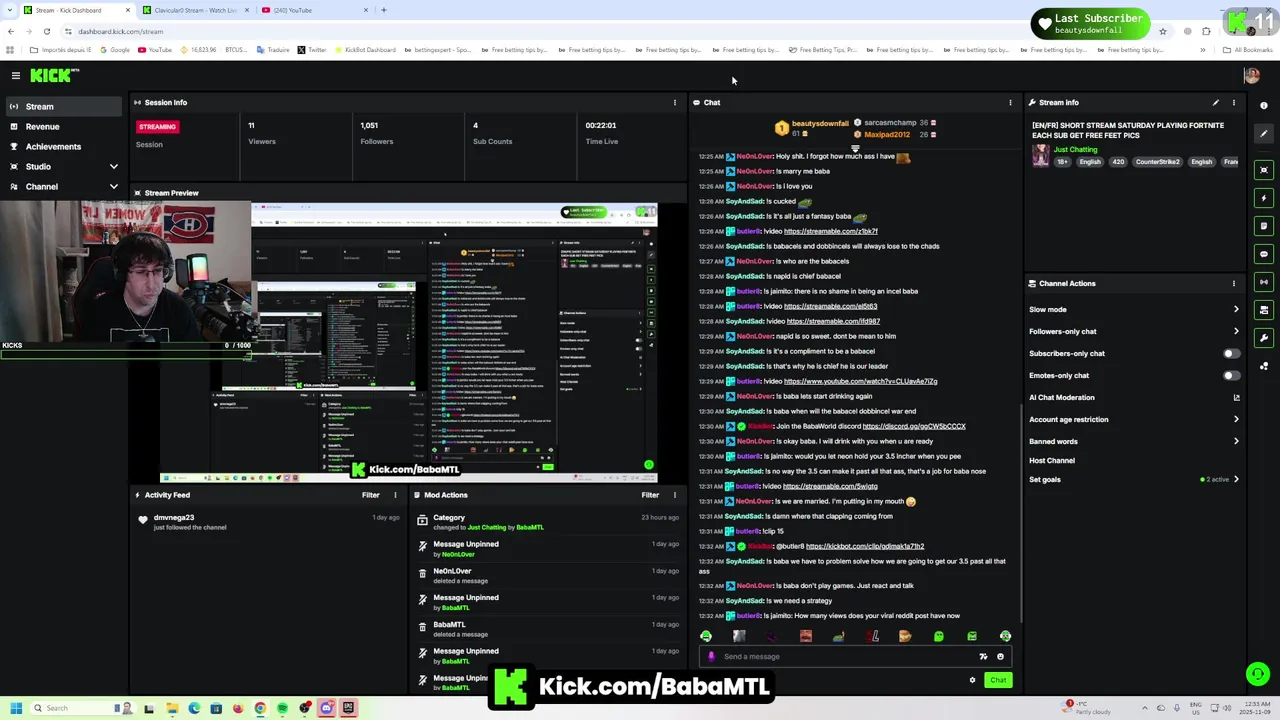
Task: Open chat settings gear icon
Action: coord(972,680)
